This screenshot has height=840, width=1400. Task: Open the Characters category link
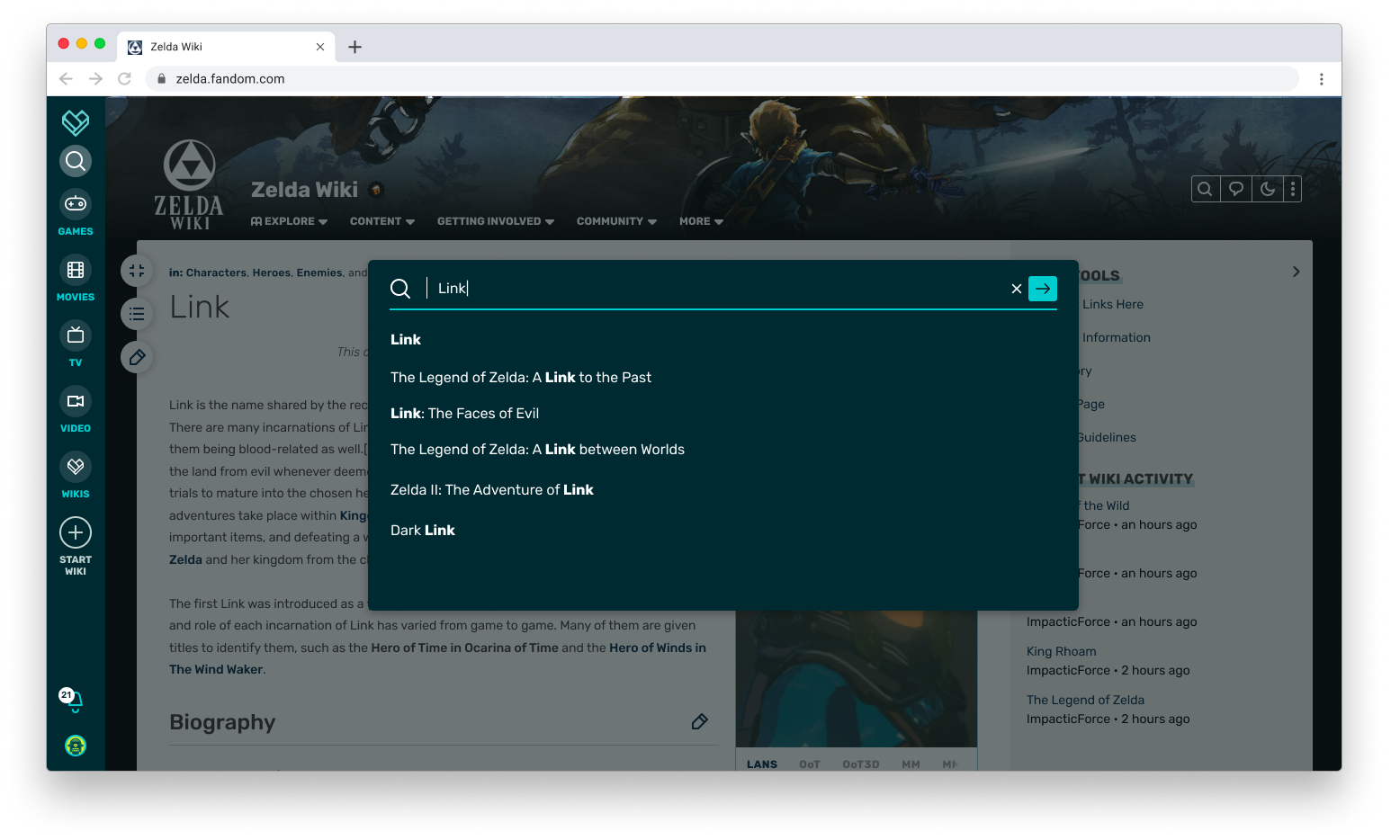(x=216, y=273)
